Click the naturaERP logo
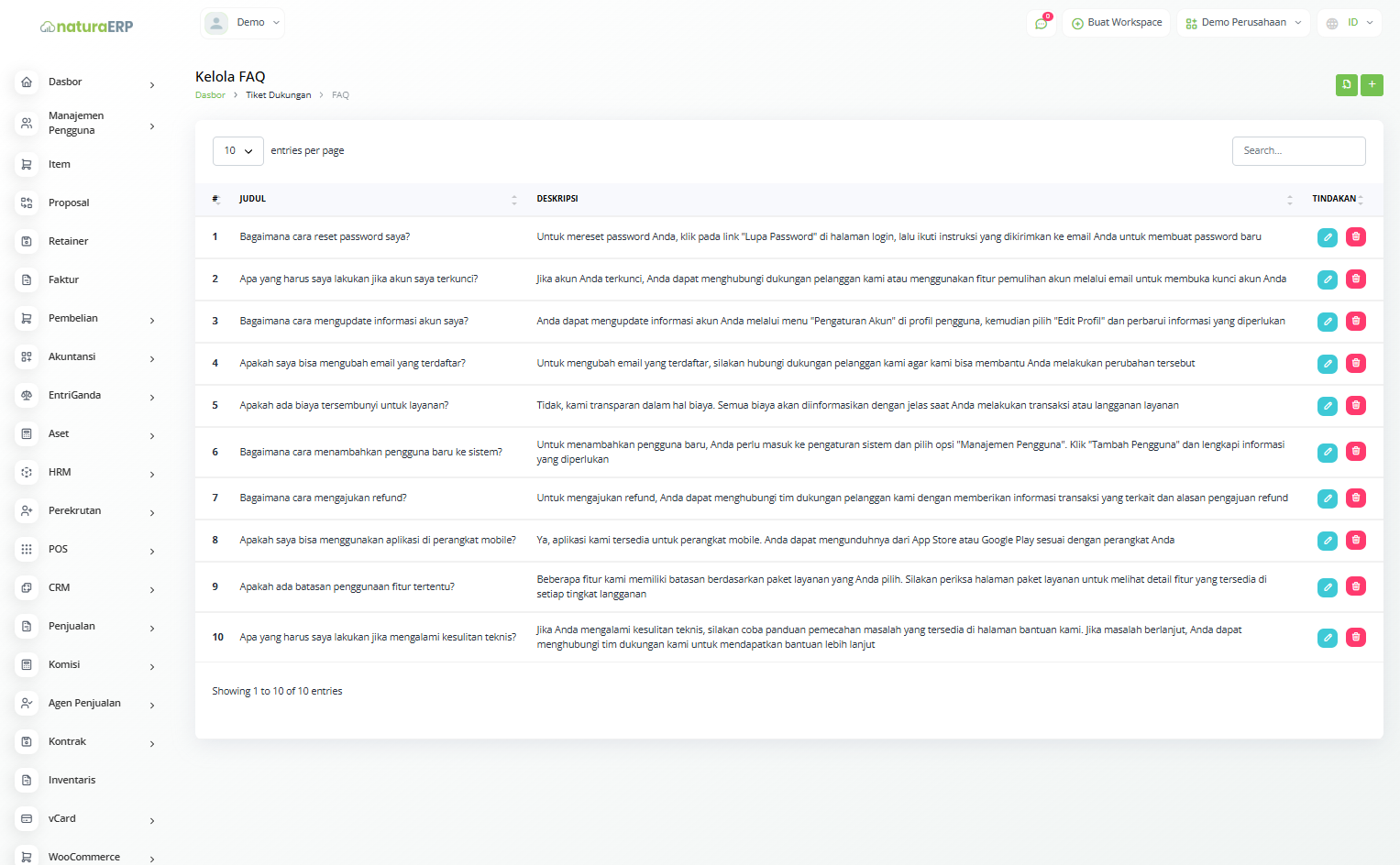Screen dimensions: 1400x865 (87, 27)
